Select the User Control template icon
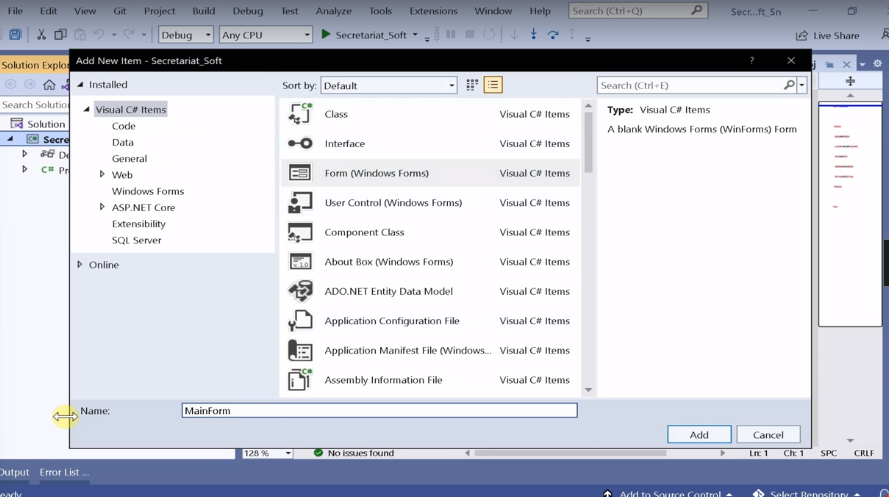This screenshot has width=889, height=497. pyautogui.click(x=299, y=202)
